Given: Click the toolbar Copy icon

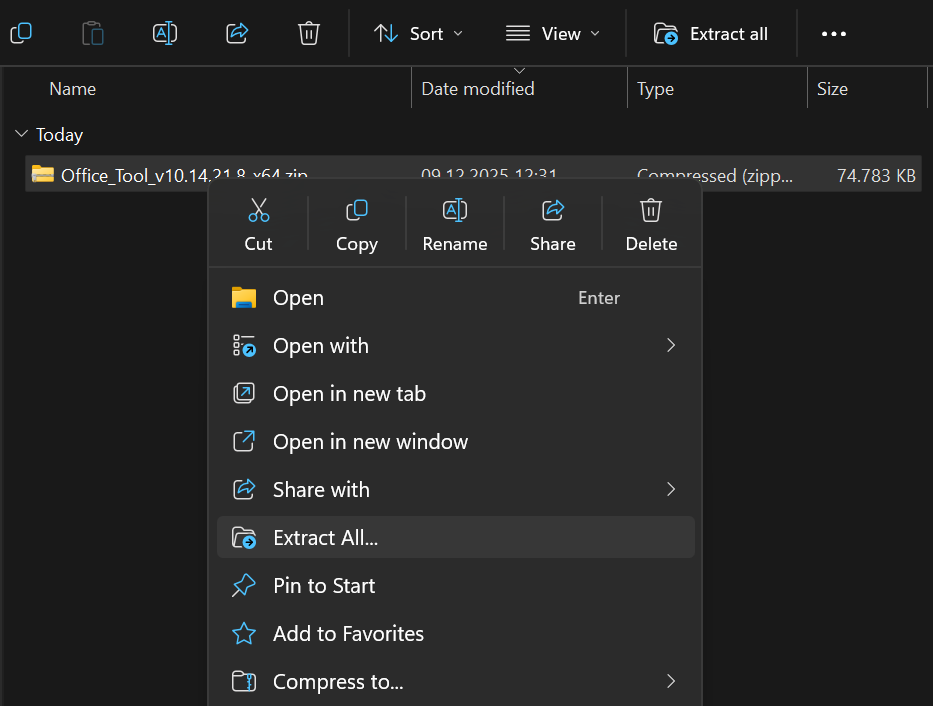Looking at the screenshot, I should tap(21, 33).
